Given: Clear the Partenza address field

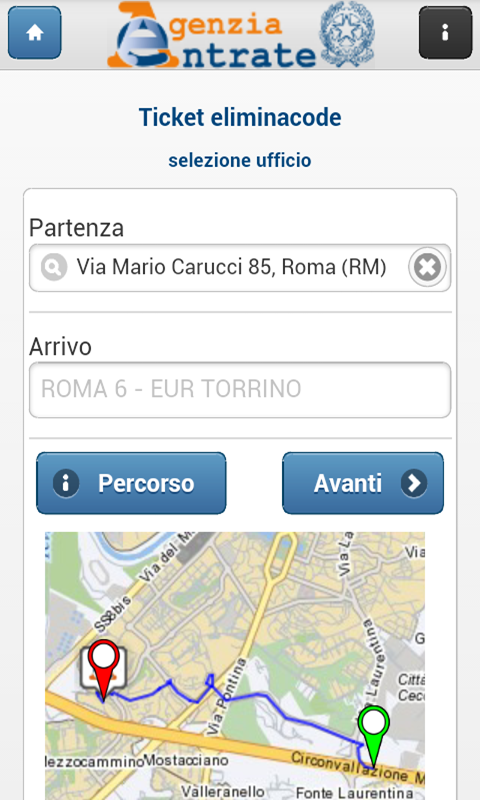Looking at the screenshot, I should (x=427, y=267).
